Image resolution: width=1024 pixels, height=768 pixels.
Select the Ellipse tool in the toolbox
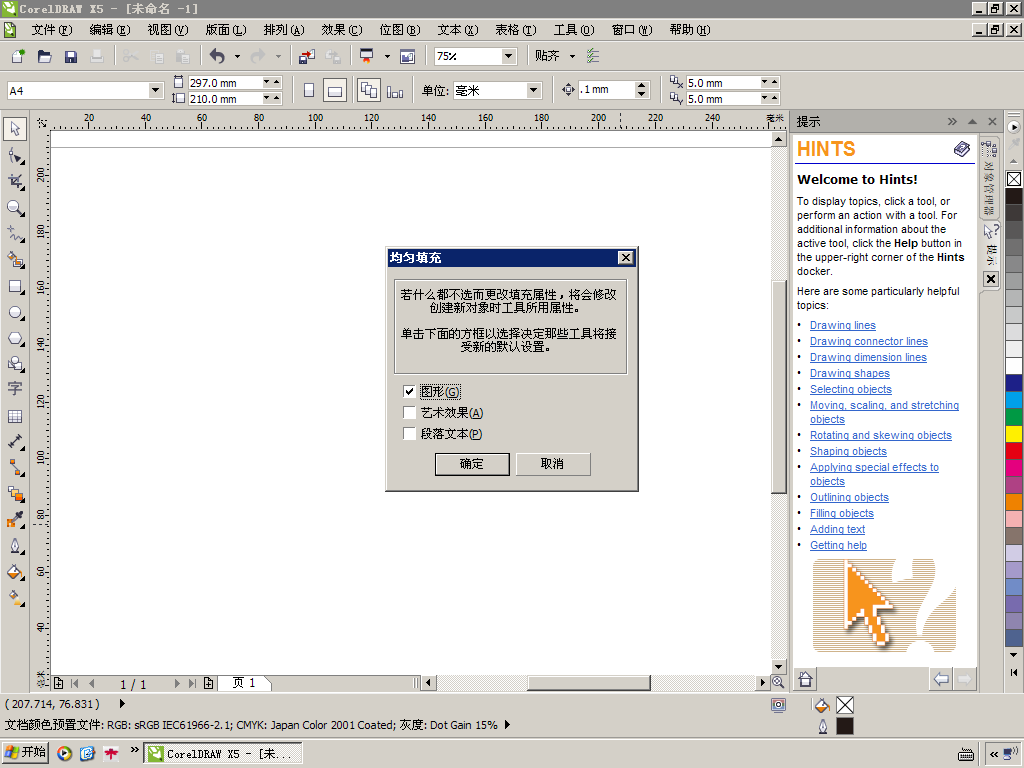click(15, 313)
